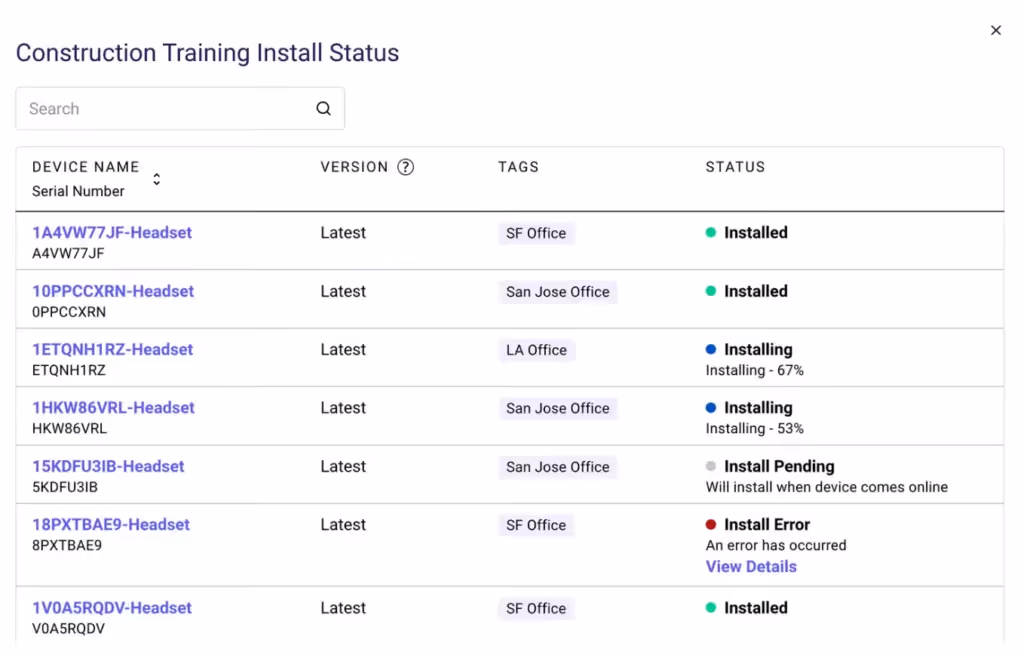Click the Installing - 67% progress text
The height and width of the screenshot is (655, 1024).
tap(754, 370)
